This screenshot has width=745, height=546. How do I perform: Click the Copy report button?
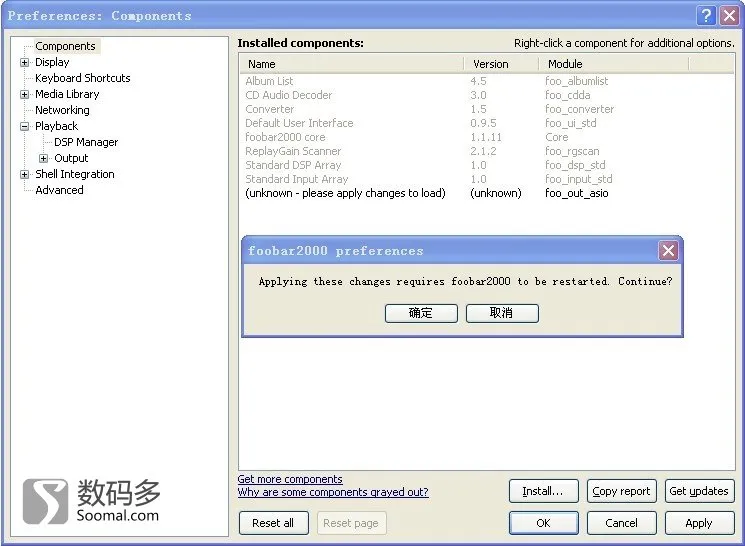tap(621, 491)
